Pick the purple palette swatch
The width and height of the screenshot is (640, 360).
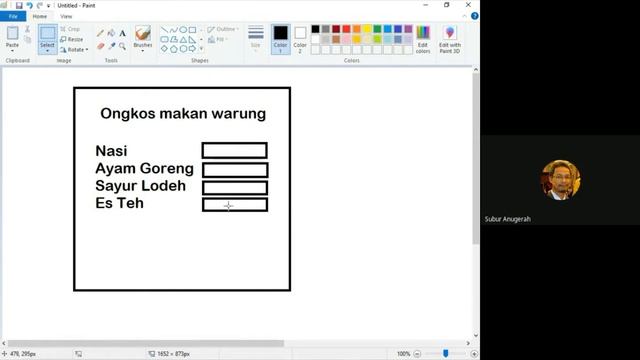point(408,29)
